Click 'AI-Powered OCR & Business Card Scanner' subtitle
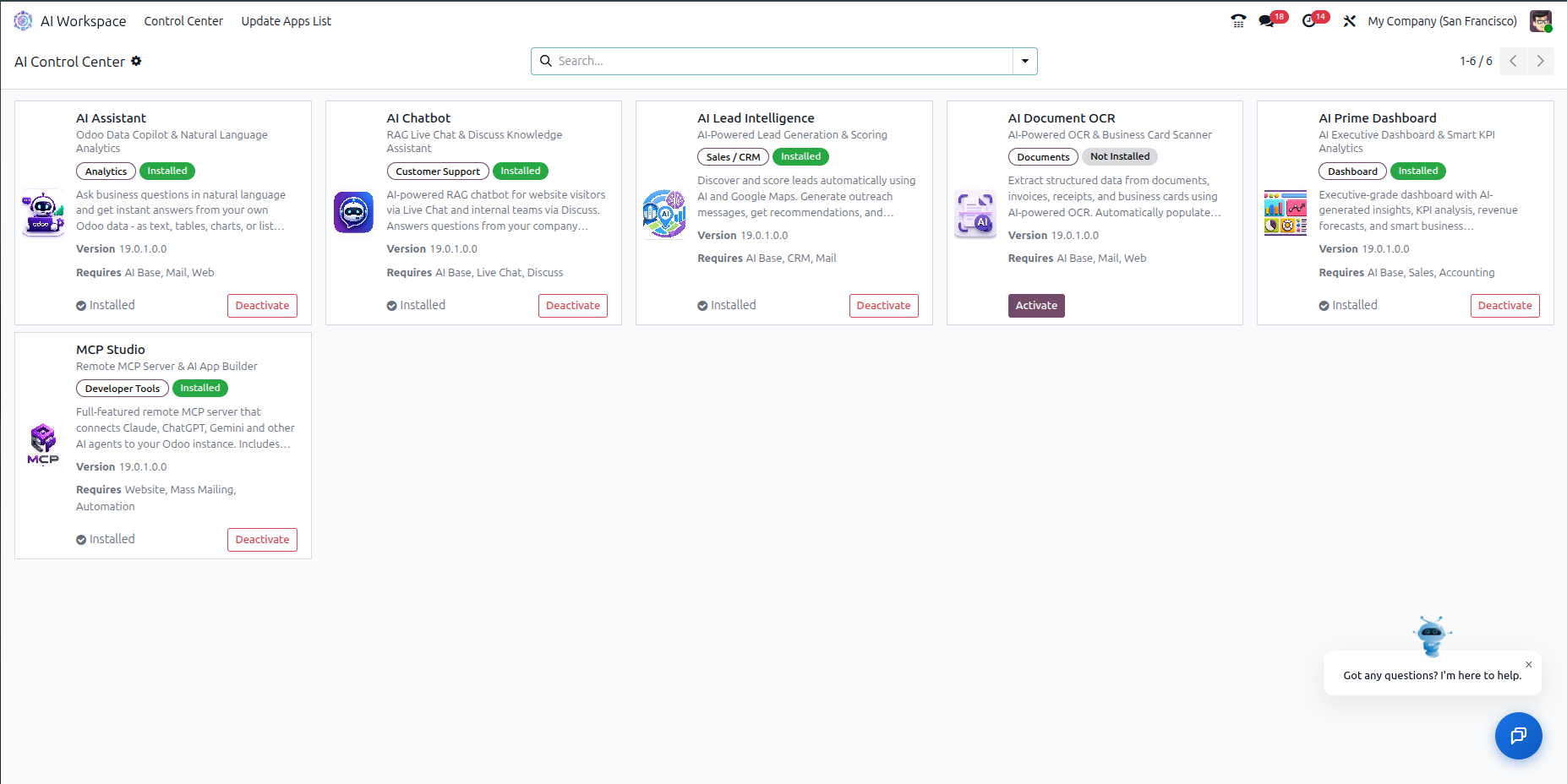 (1110, 135)
